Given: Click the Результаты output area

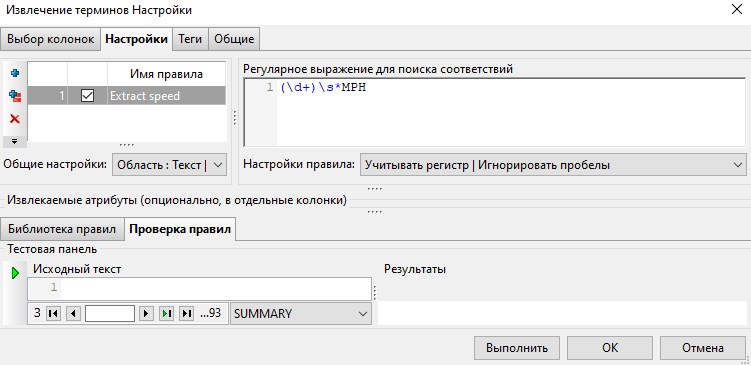Looking at the screenshot, I should [x=562, y=313].
